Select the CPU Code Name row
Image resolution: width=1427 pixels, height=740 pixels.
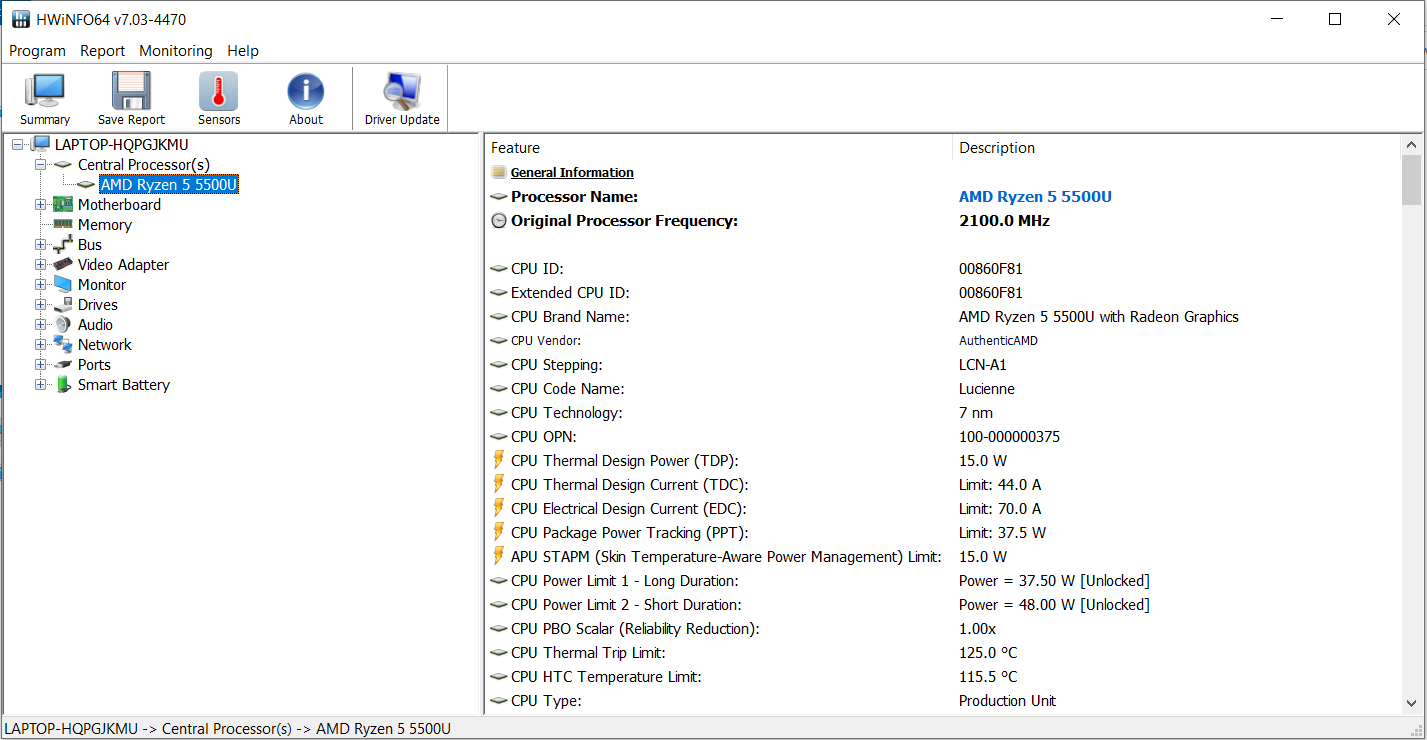[567, 389]
